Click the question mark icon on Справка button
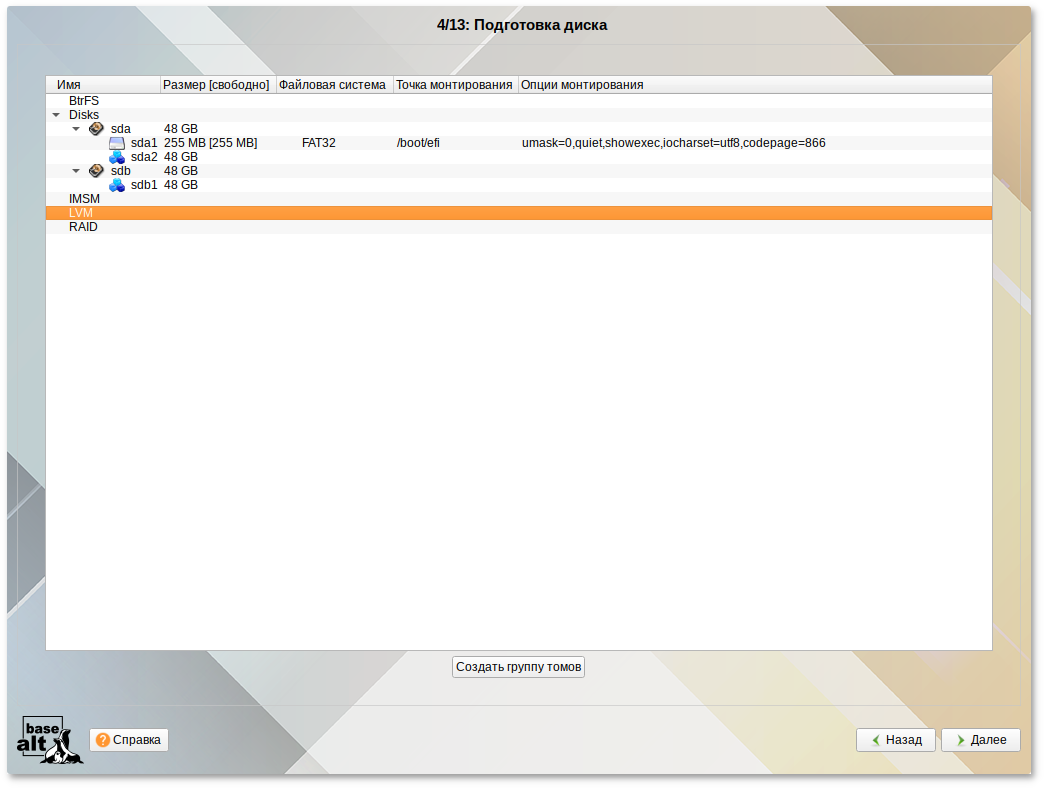 (103, 740)
